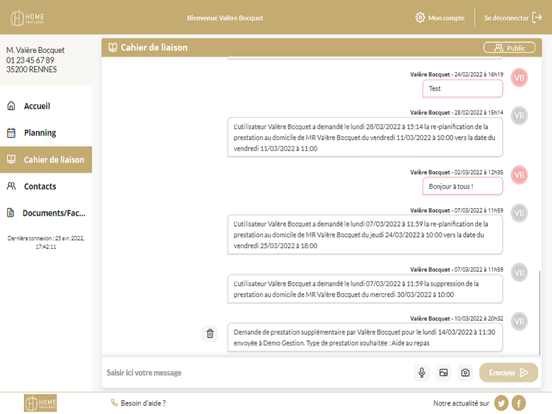Viewport: 552px width, 414px height.
Task: Click the Mon compte gear icon
Action: point(420,18)
